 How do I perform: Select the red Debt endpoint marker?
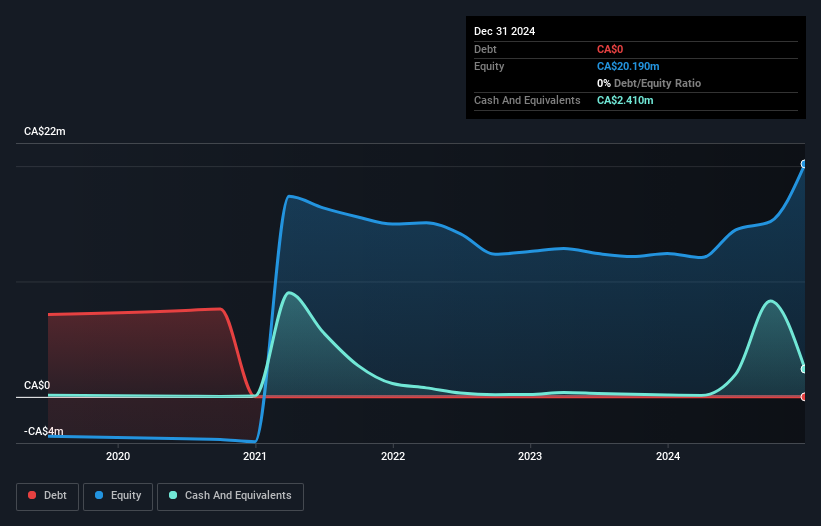point(804,397)
